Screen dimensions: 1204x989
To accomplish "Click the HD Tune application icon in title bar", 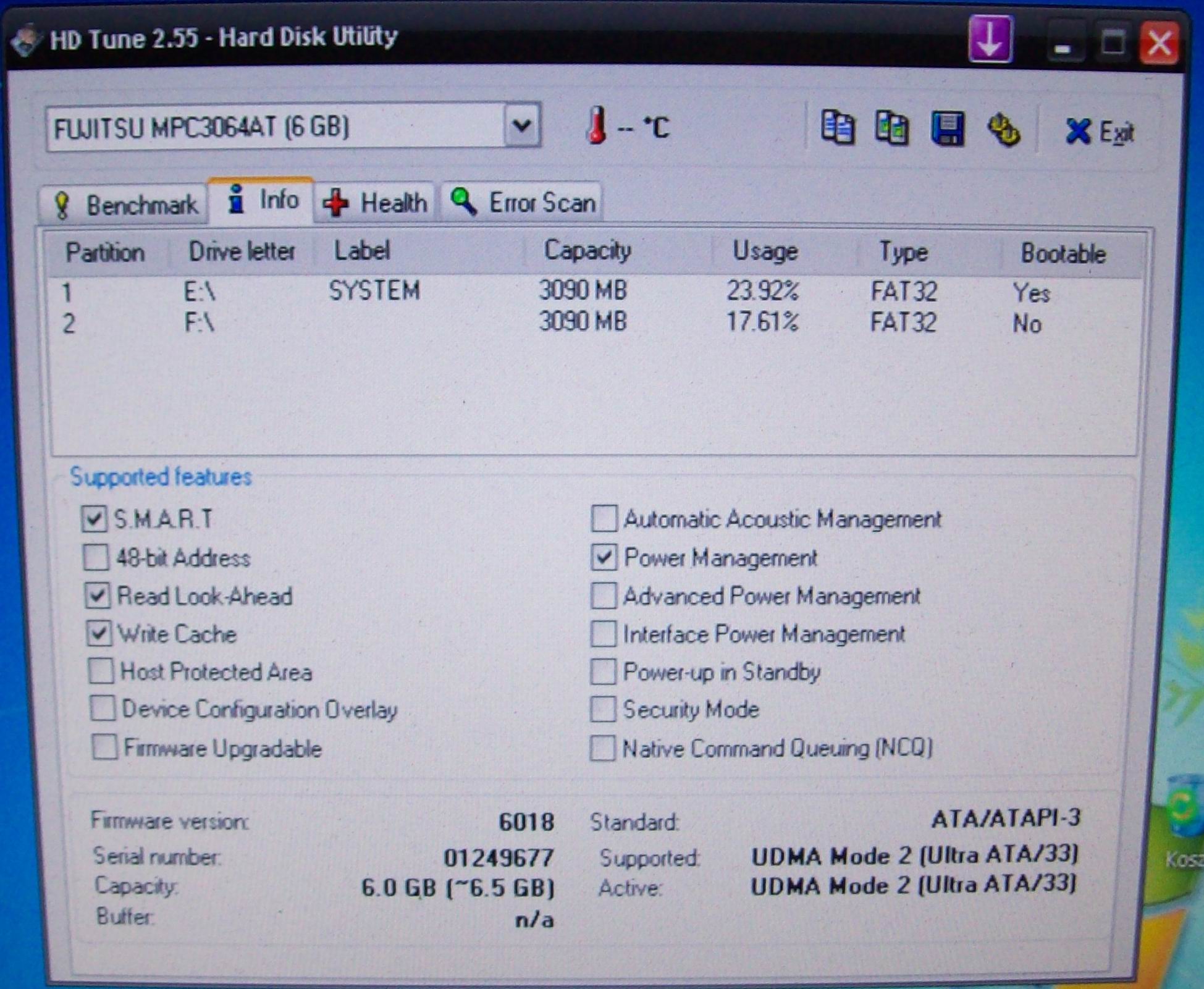I will pyautogui.click(x=26, y=41).
